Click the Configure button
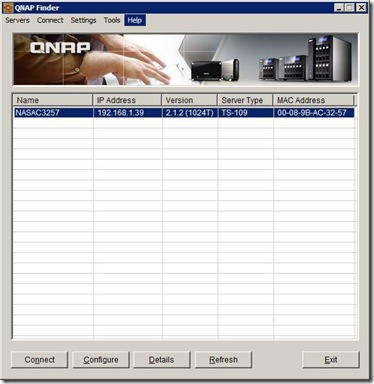374x384 pixels. [x=101, y=360]
